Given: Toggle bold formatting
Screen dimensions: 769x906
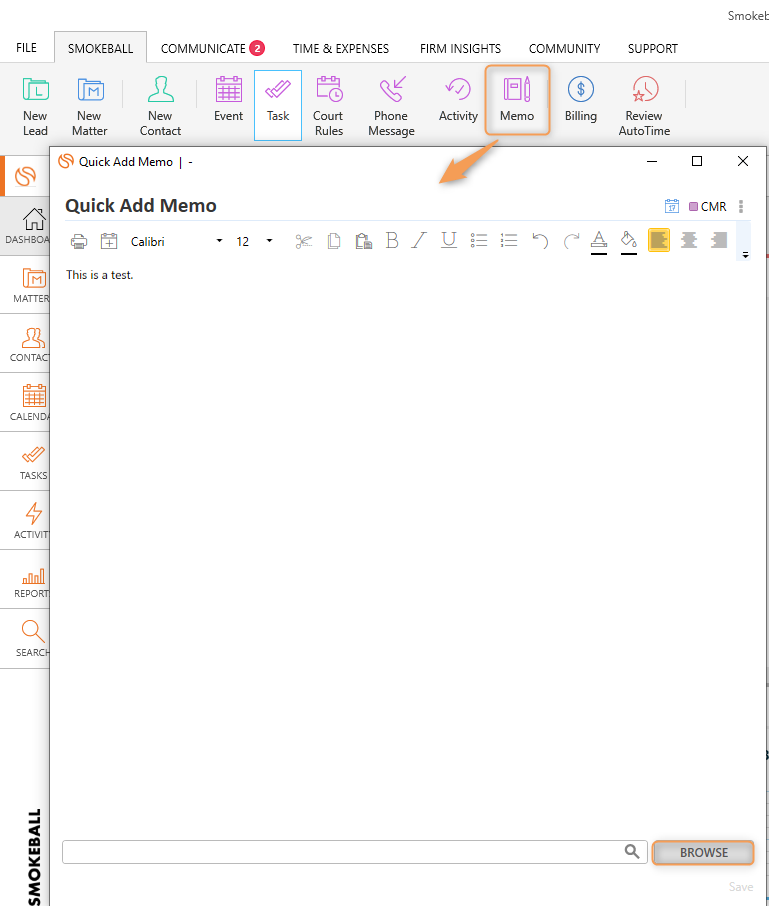Looking at the screenshot, I should click(392, 240).
